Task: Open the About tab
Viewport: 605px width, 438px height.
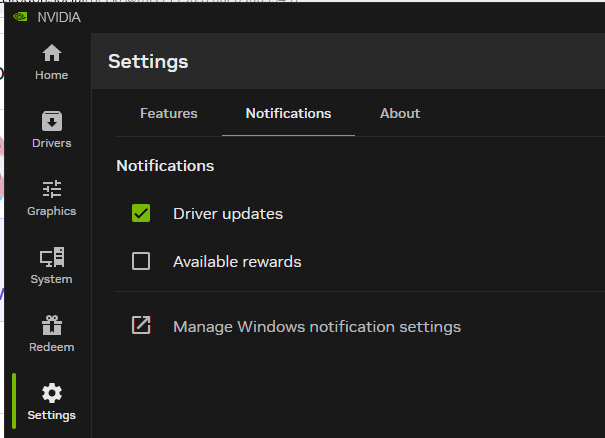Action: (x=400, y=113)
